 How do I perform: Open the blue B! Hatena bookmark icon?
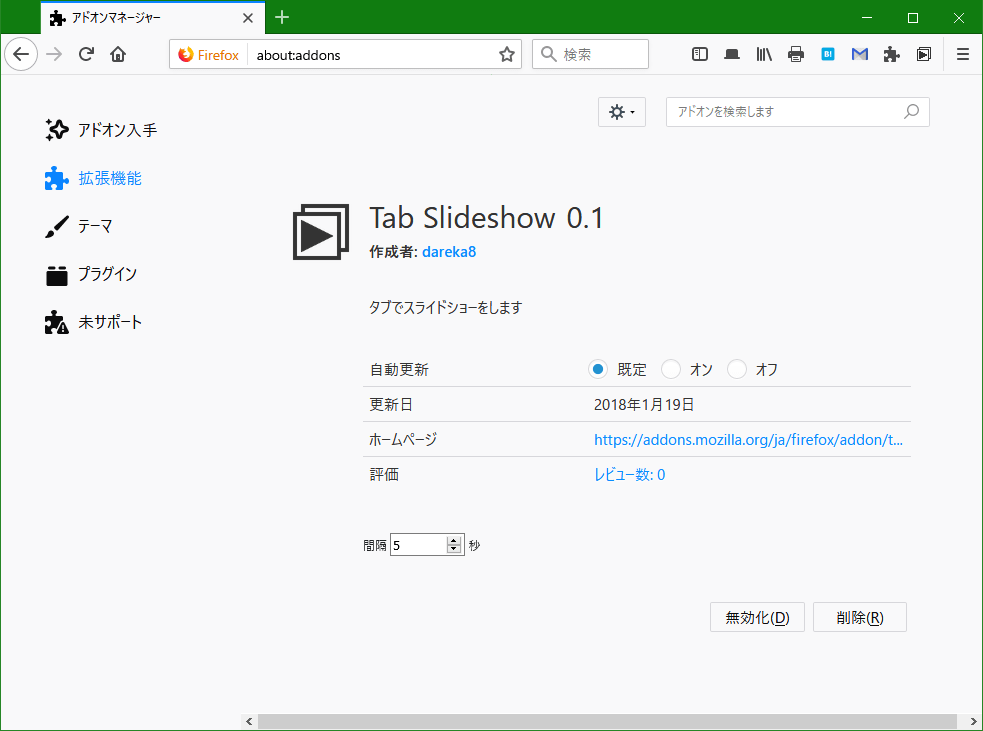point(828,55)
